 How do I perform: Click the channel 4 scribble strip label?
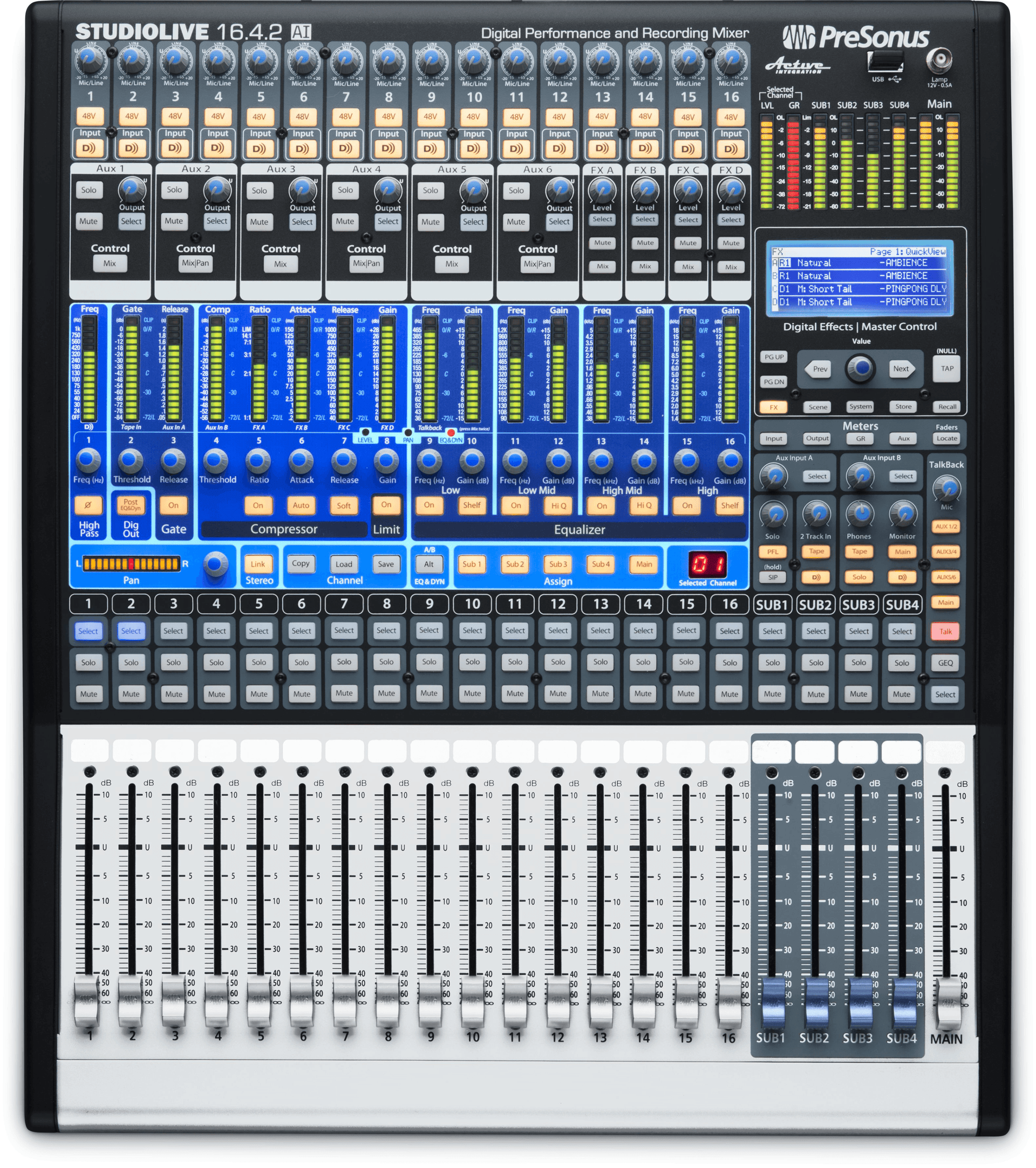[216, 750]
